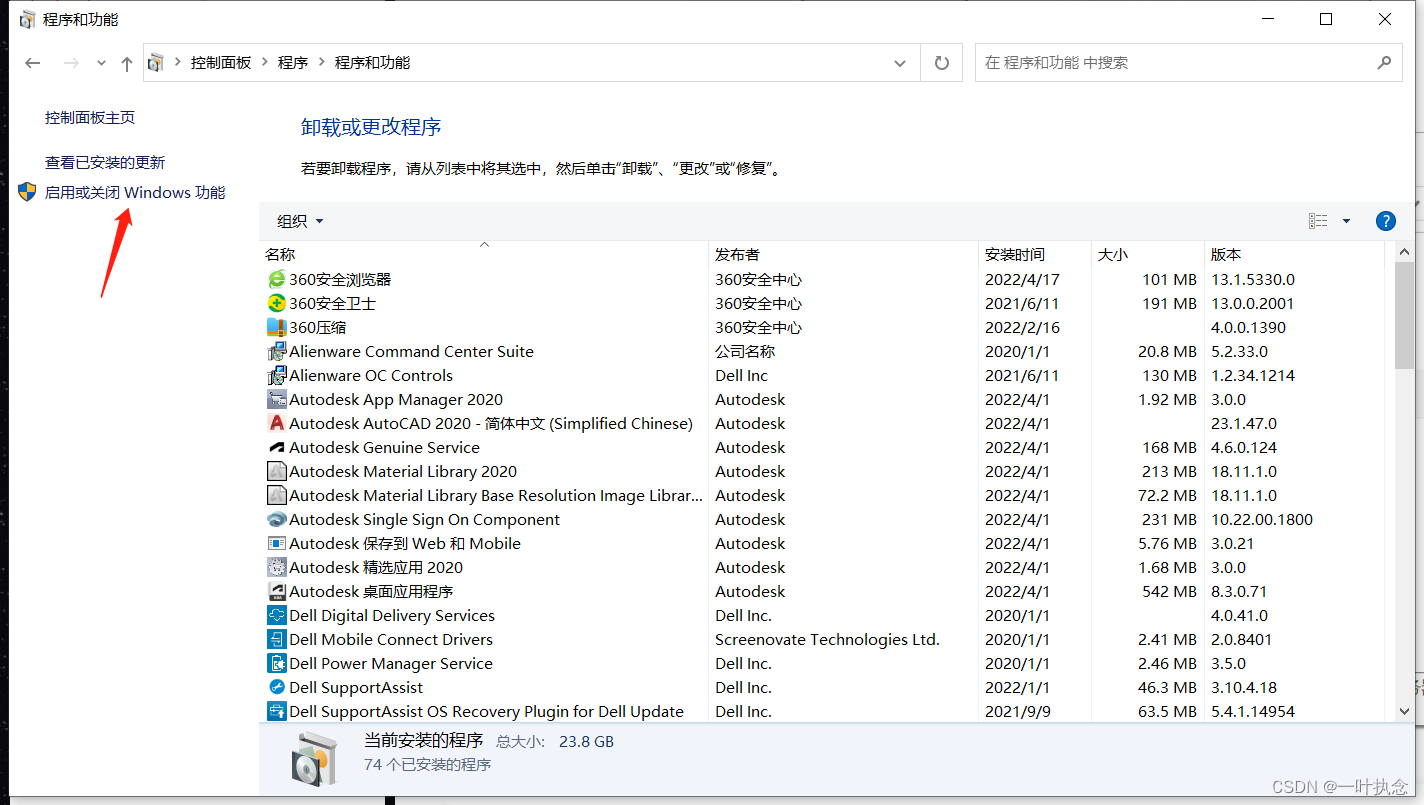
Task: Open 查看已安装的更新 link
Action: click(105, 163)
